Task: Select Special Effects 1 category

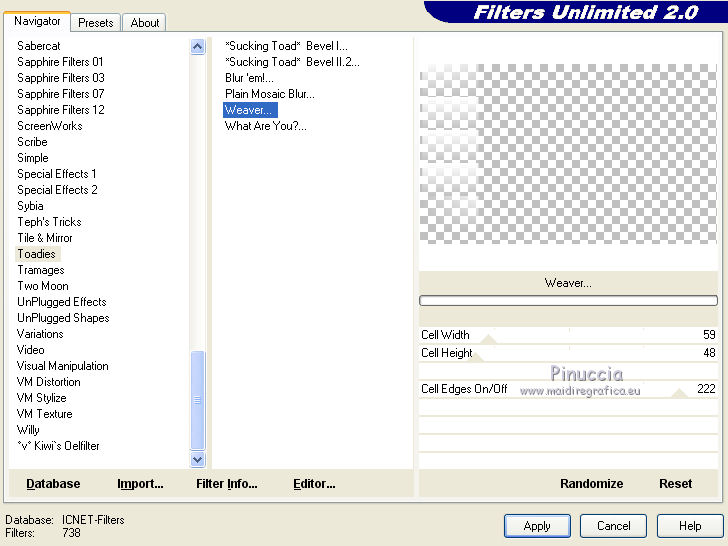Action: coord(57,174)
